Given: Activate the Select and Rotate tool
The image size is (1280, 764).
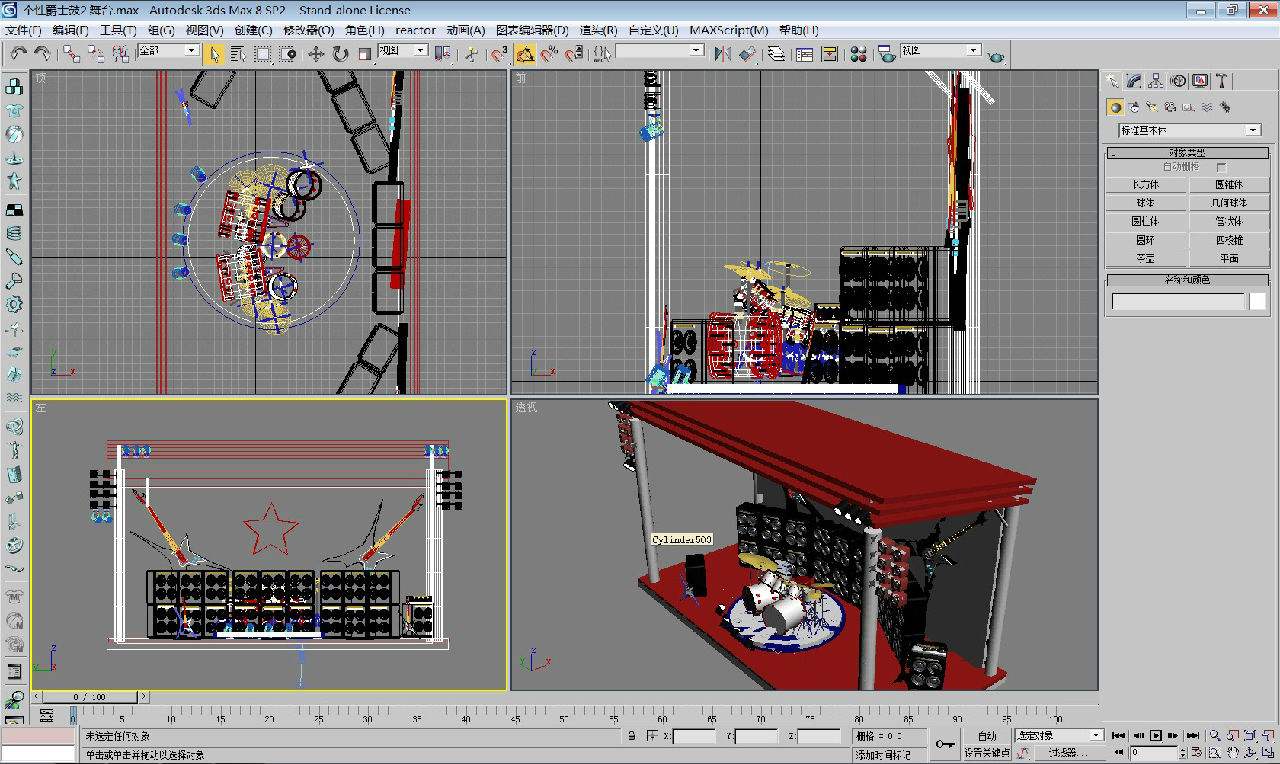Looking at the screenshot, I should pos(340,54).
